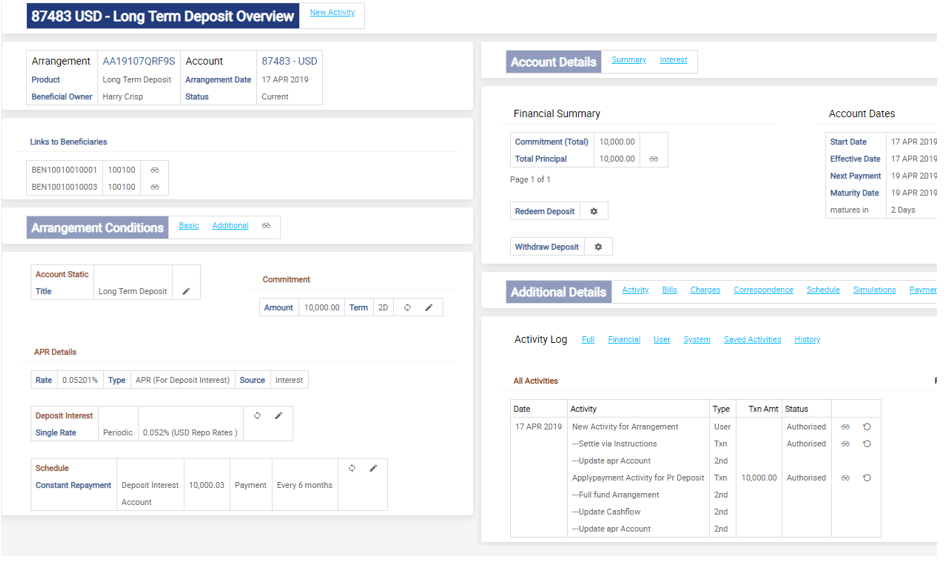Screen dimensions: 944x562
Task: Click the Withdraw Deposit button
Action: (x=547, y=247)
